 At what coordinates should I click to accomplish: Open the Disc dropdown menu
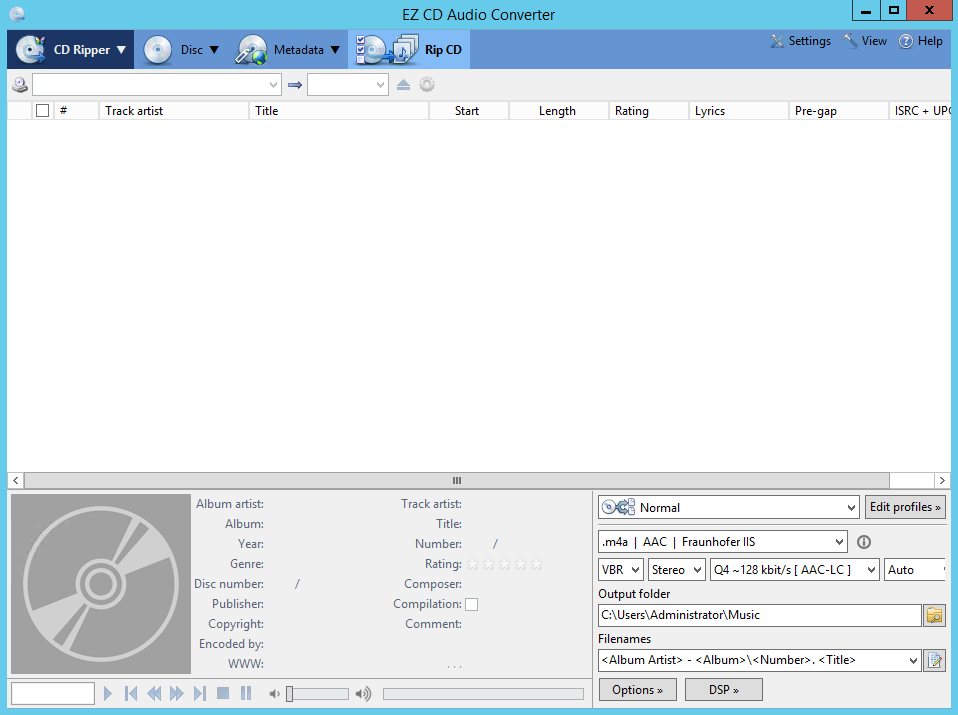tap(181, 50)
